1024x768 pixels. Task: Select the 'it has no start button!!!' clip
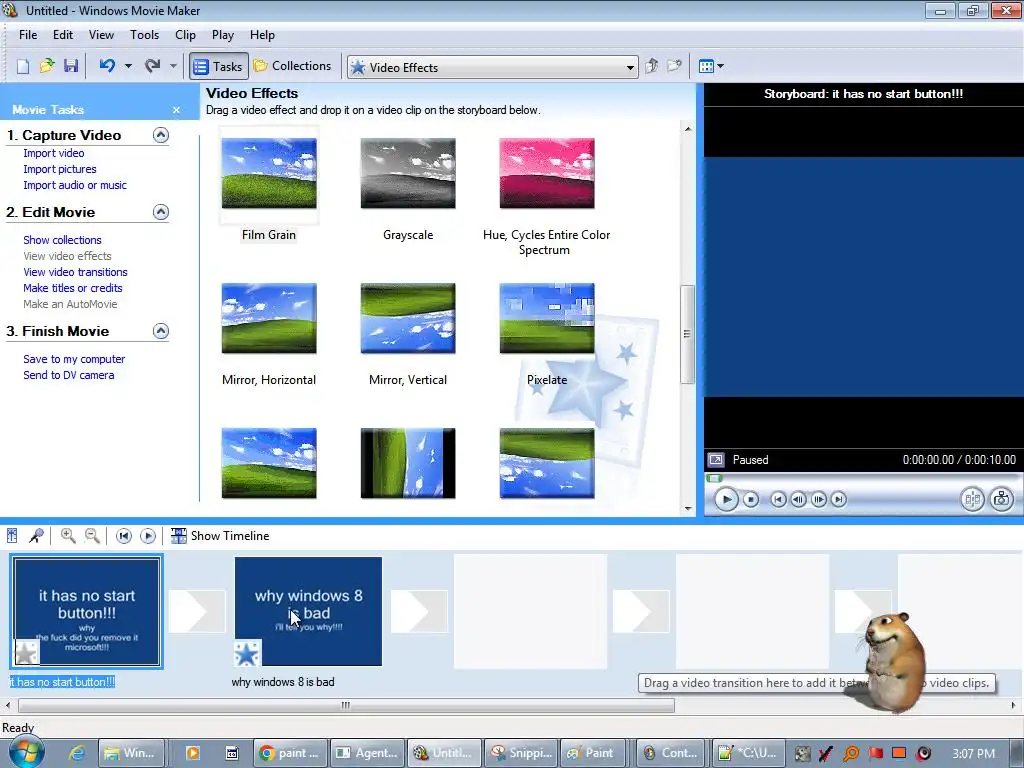tap(87, 612)
